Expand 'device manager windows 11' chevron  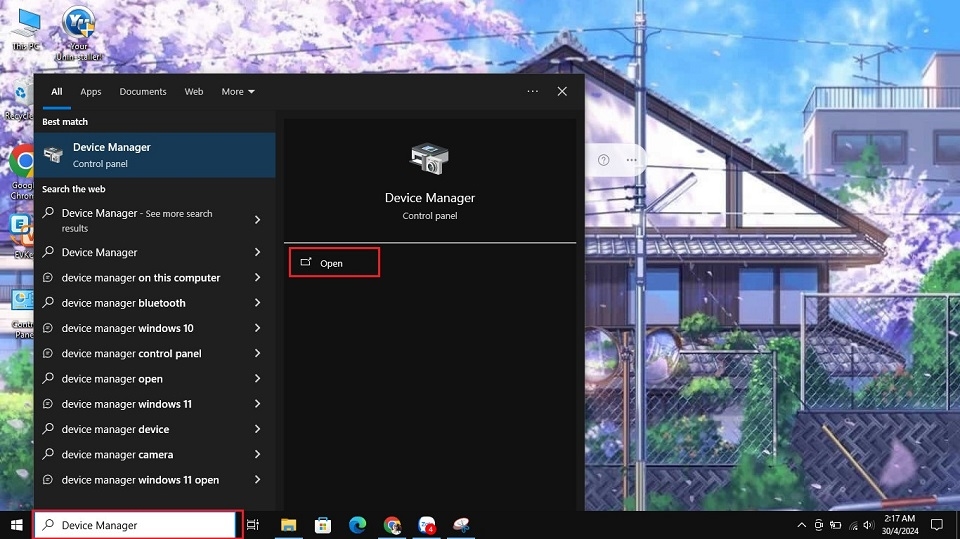coord(257,404)
